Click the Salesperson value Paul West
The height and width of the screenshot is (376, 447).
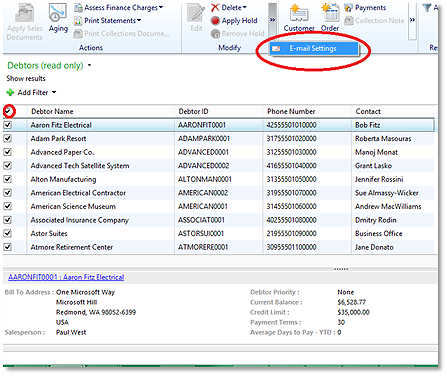[x=71, y=332]
